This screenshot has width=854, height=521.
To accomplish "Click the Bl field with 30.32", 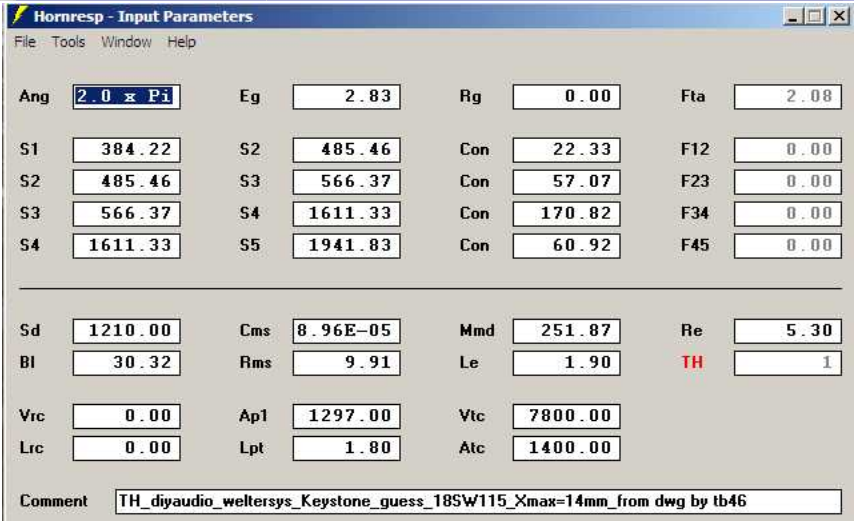I will 126,363.
